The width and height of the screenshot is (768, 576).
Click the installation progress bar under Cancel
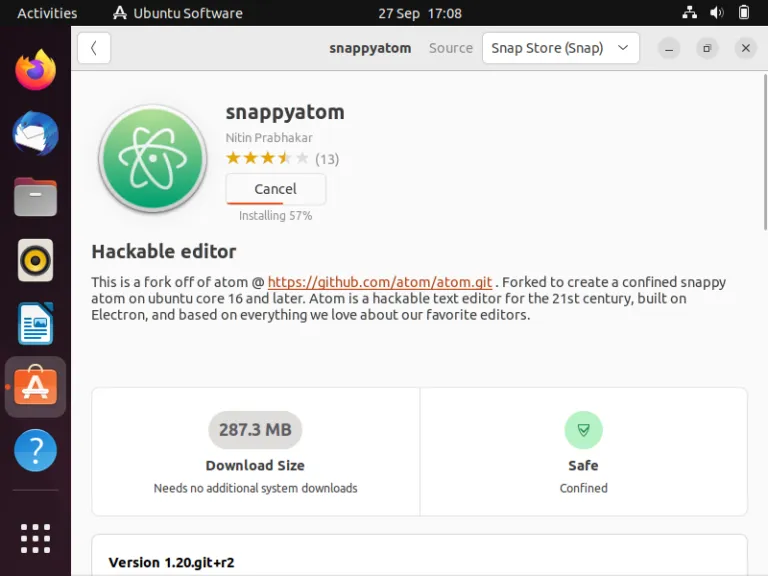[275, 203]
